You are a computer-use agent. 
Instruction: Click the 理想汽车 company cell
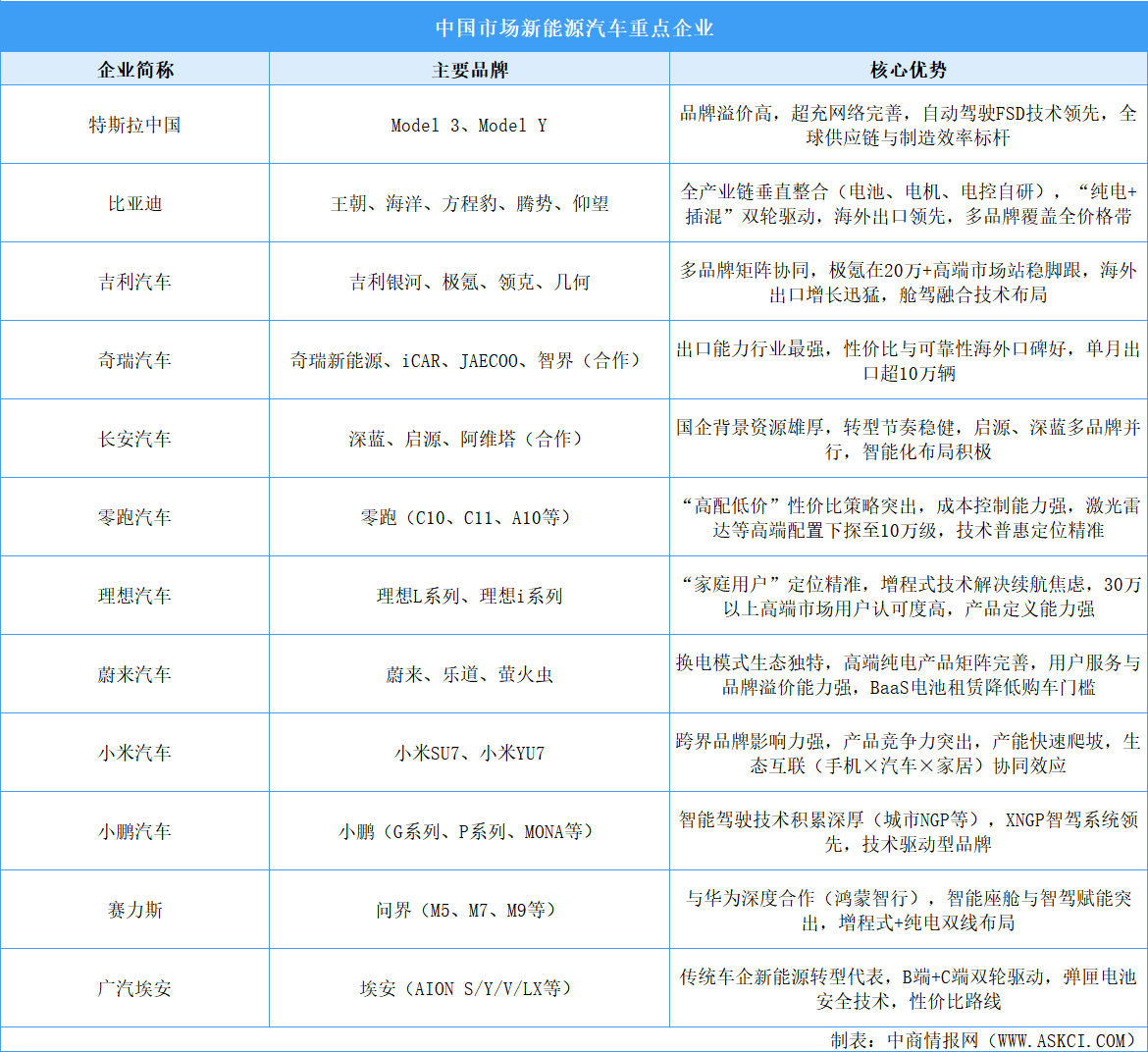(x=134, y=596)
